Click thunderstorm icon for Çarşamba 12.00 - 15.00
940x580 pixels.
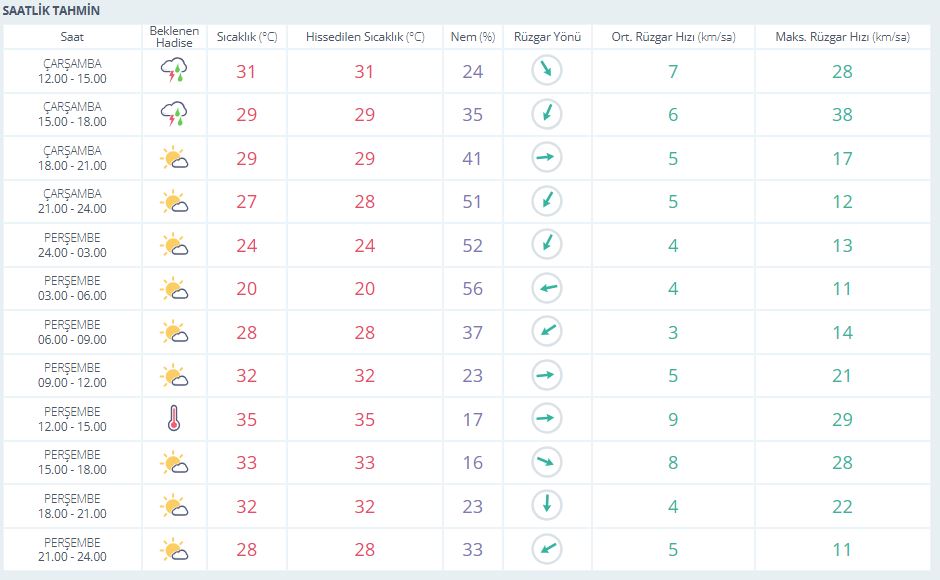[174, 70]
